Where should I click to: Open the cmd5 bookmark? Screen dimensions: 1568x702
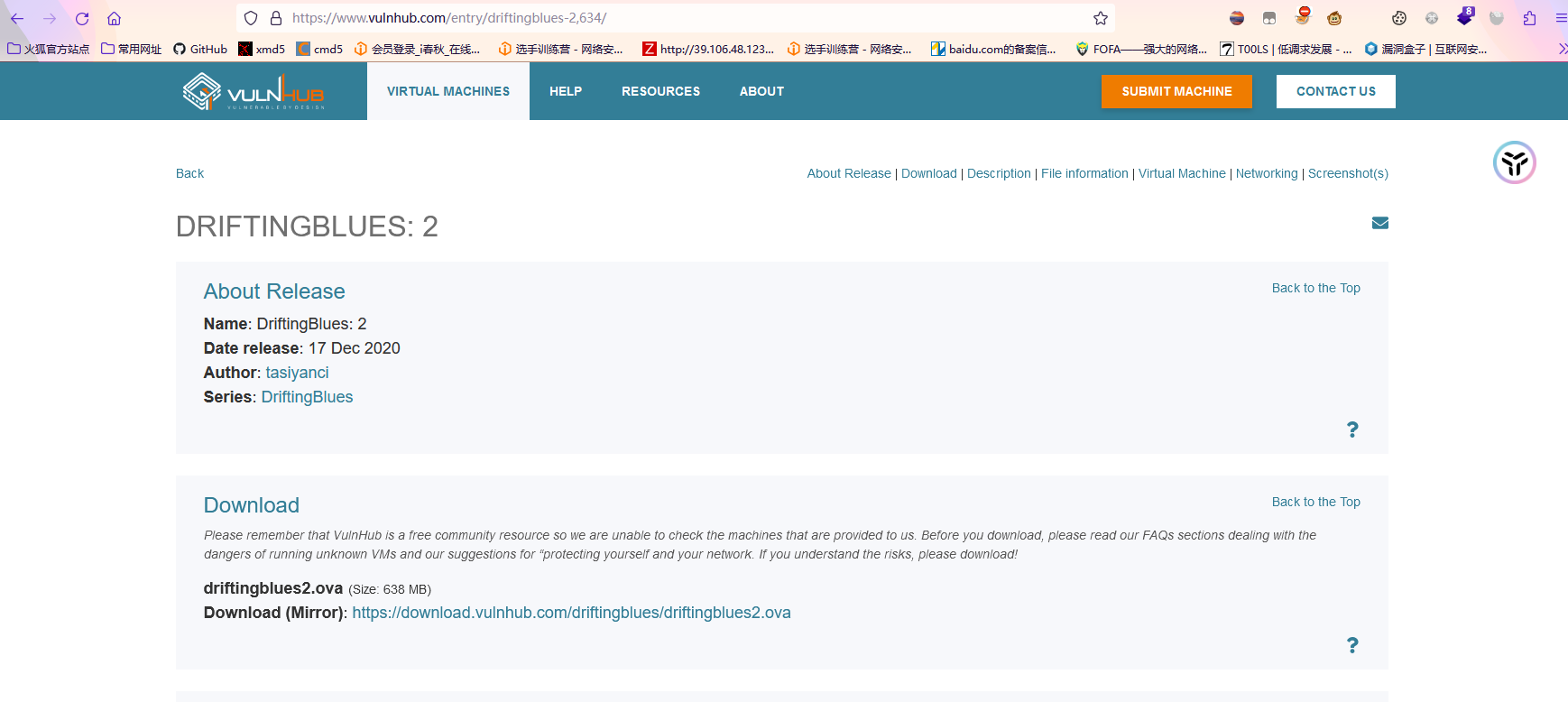coord(319,49)
